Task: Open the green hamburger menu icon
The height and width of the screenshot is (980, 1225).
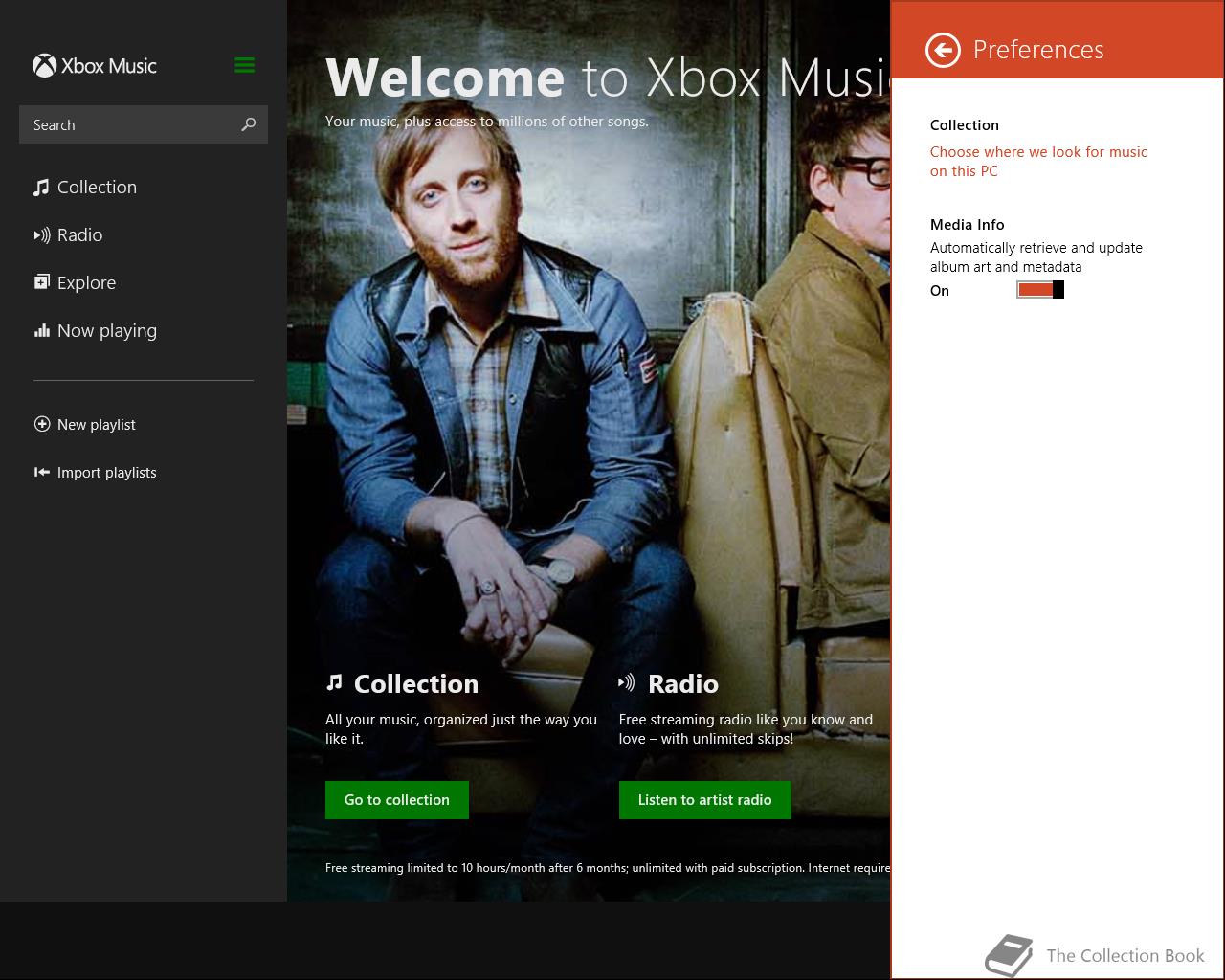Action: click(x=244, y=65)
